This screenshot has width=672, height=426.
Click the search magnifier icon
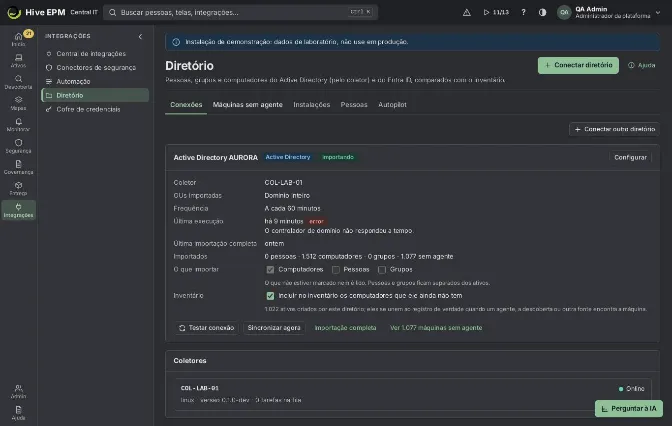tap(112, 12)
